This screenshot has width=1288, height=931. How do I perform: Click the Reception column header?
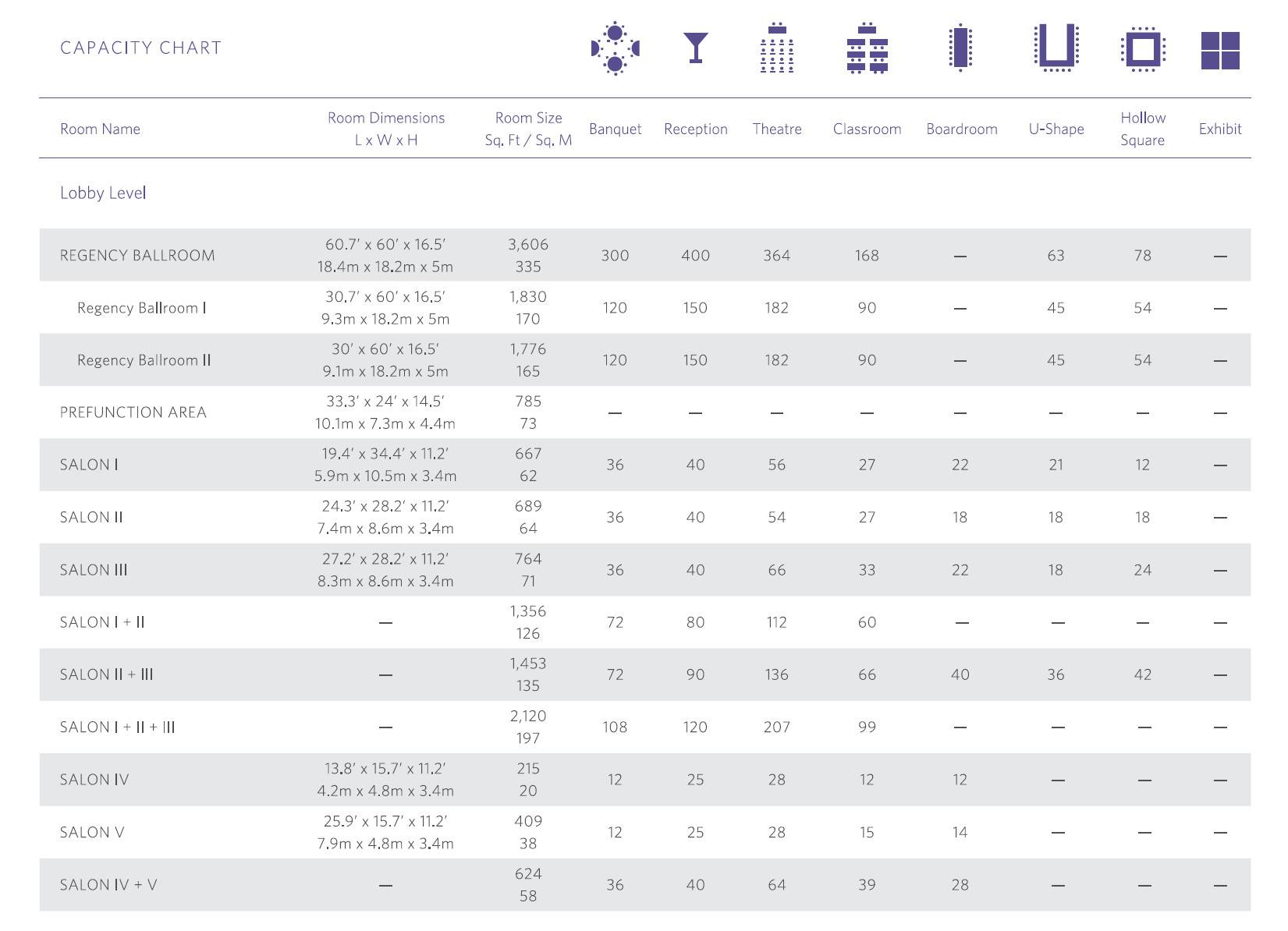(x=696, y=129)
